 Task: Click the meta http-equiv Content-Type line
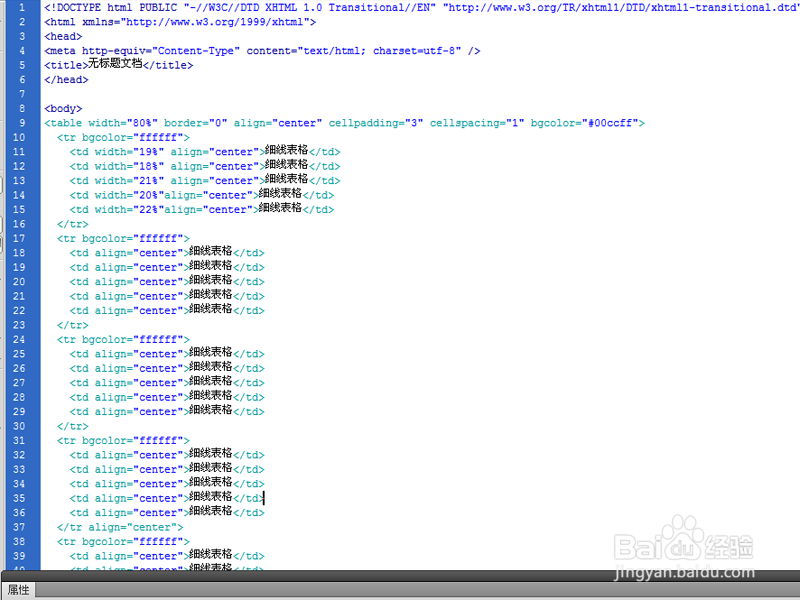tap(262, 51)
